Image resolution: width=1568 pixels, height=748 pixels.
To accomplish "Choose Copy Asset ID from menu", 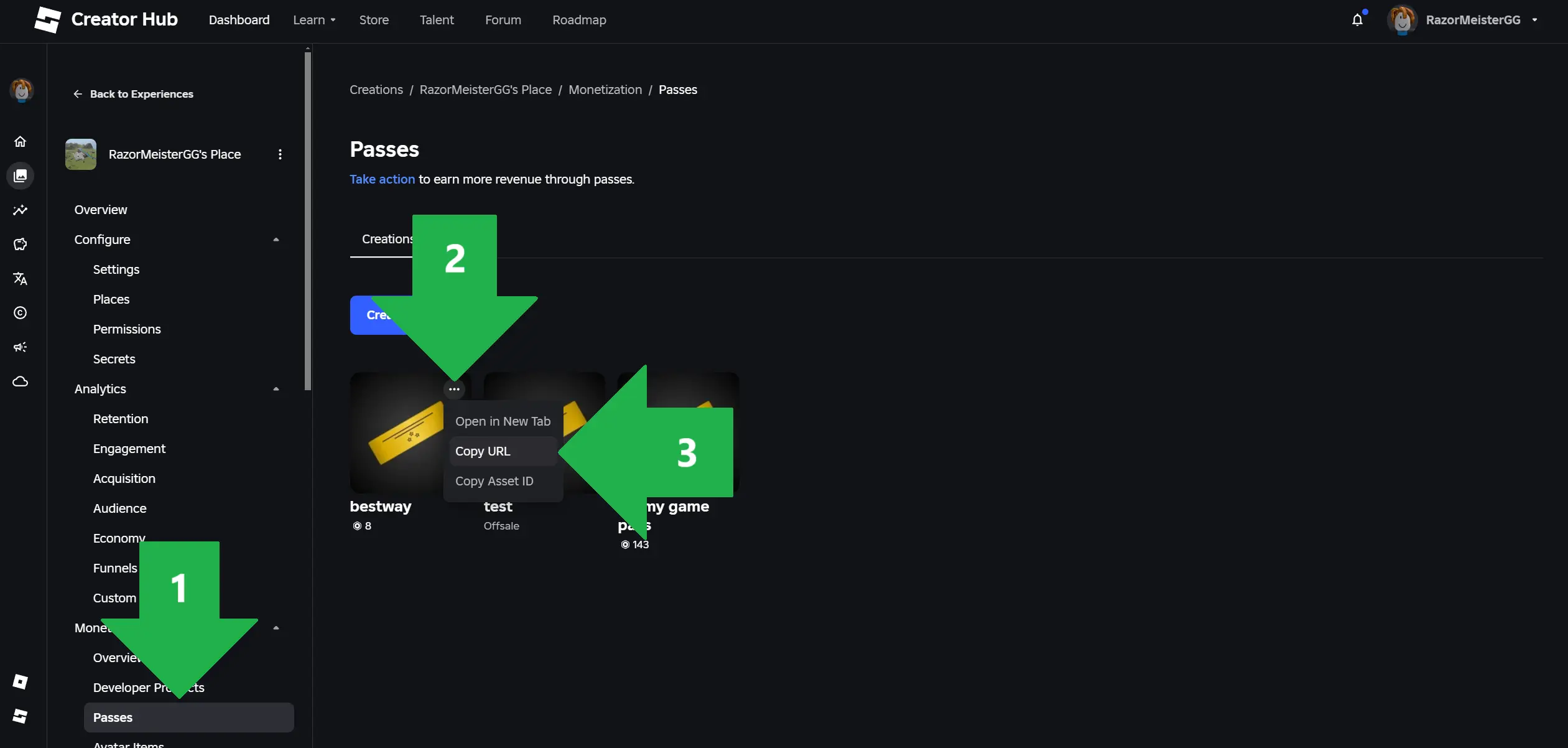I will [503, 481].
